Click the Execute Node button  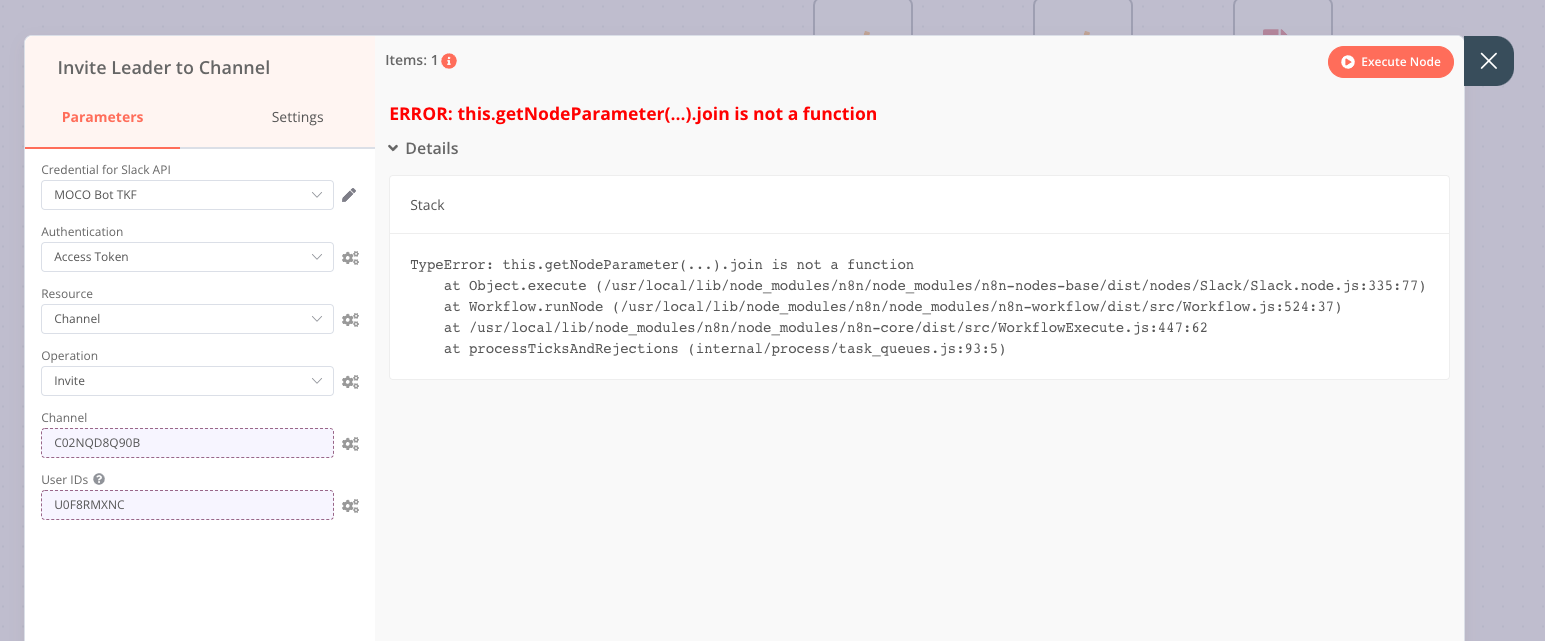click(x=1390, y=61)
